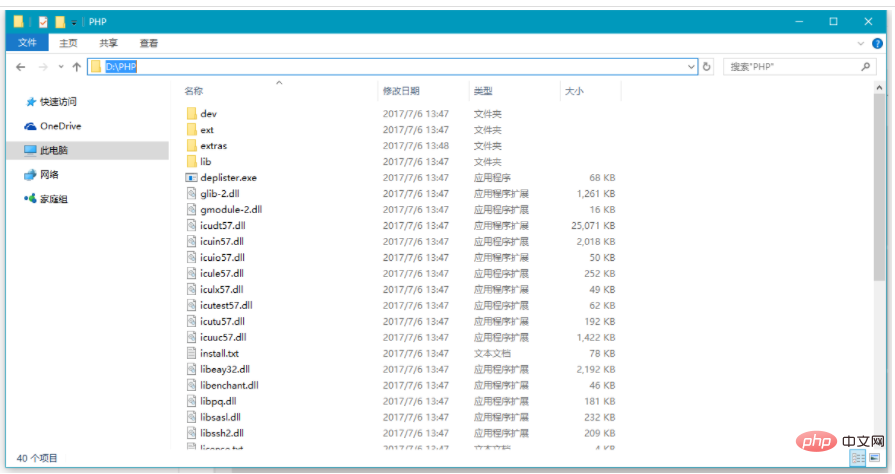
Task: Click the search magnifier icon
Action: coord(865,67)
